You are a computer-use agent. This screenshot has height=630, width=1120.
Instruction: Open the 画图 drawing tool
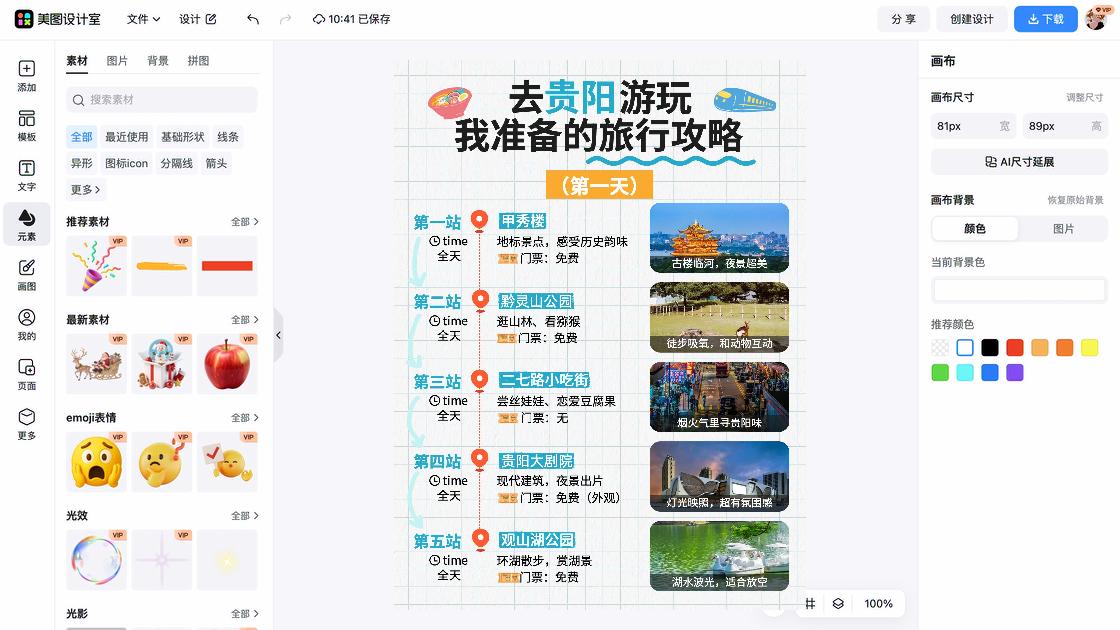point(26,274)
